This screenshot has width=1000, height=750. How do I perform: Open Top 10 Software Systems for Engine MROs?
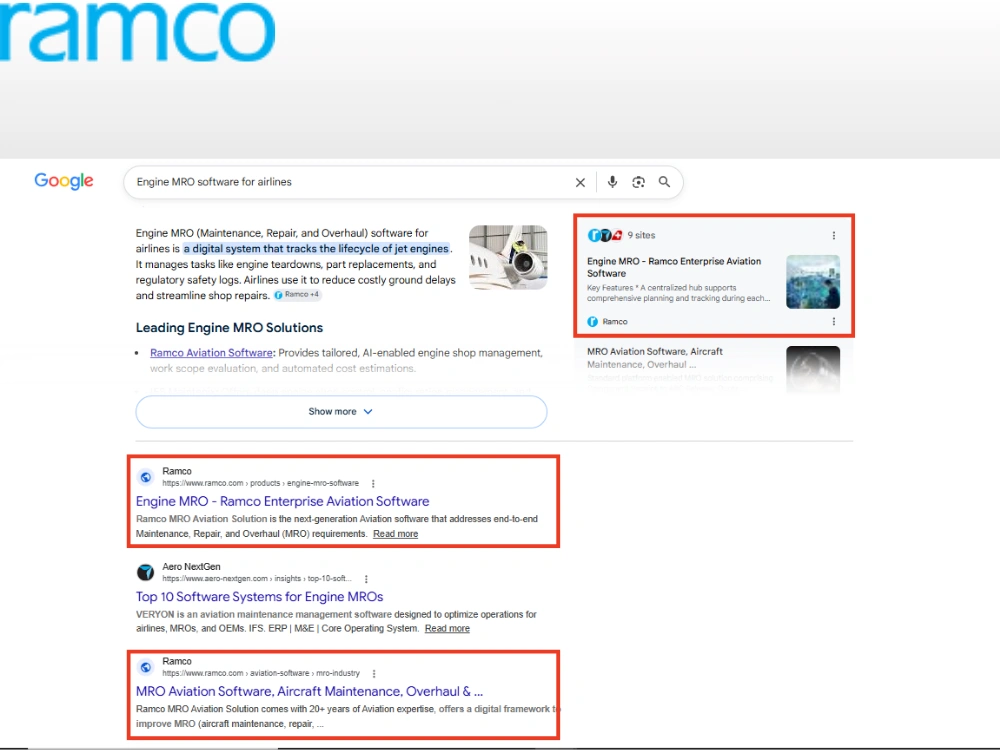tap(260, 597)
